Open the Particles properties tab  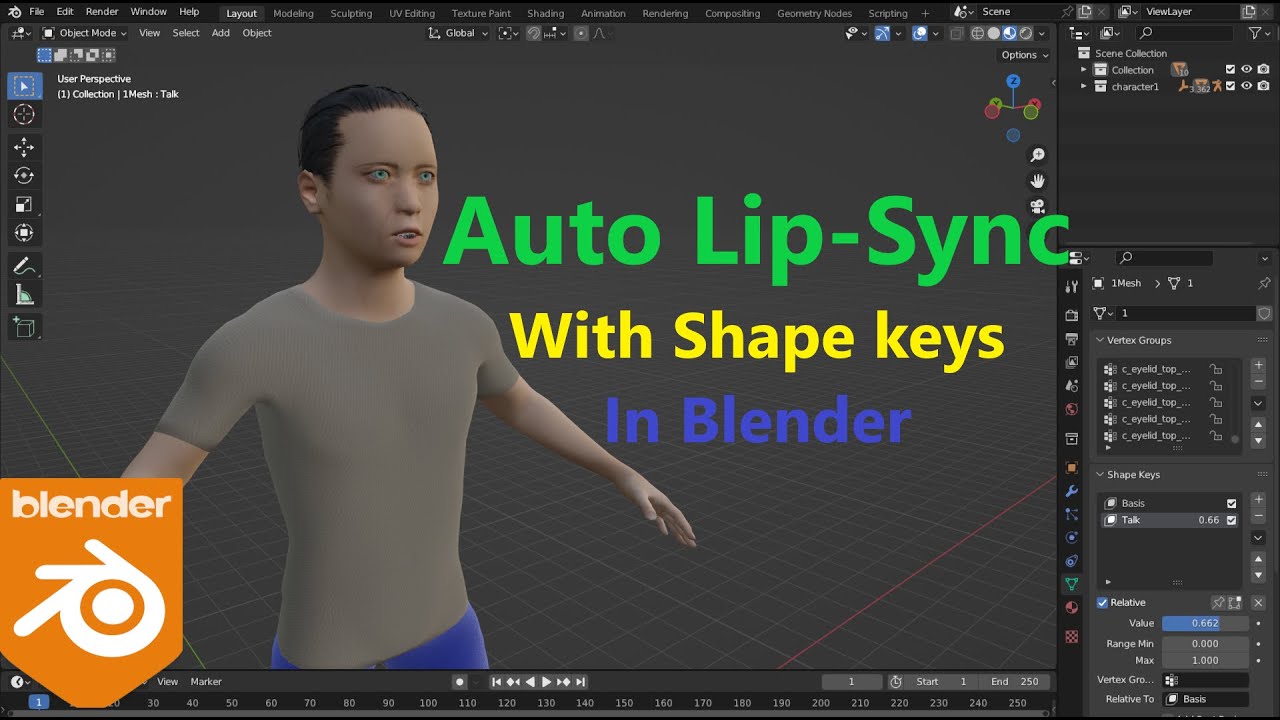point(1072,514)
